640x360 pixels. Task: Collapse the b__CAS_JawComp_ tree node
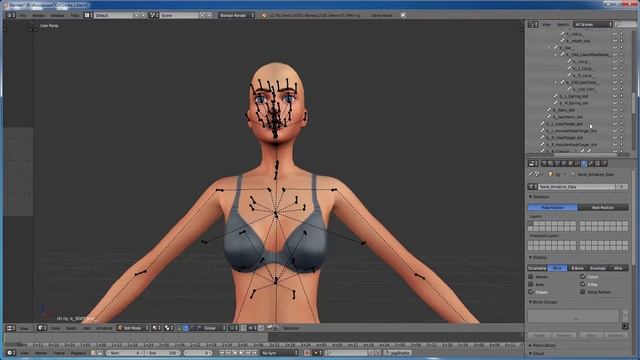coord(556,82)
